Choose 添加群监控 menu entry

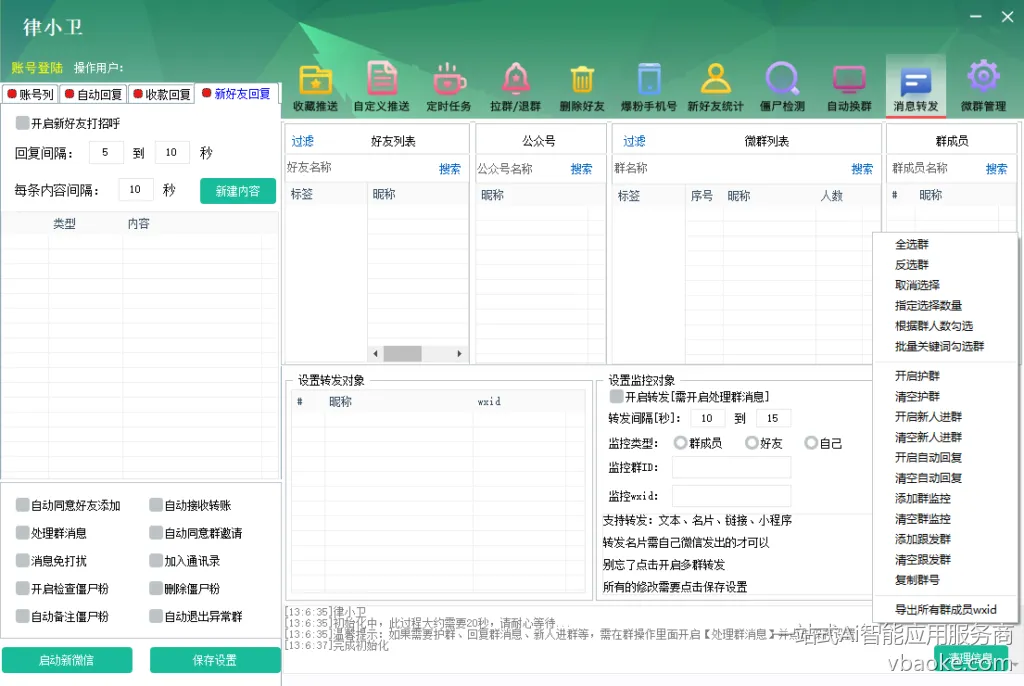923,498
